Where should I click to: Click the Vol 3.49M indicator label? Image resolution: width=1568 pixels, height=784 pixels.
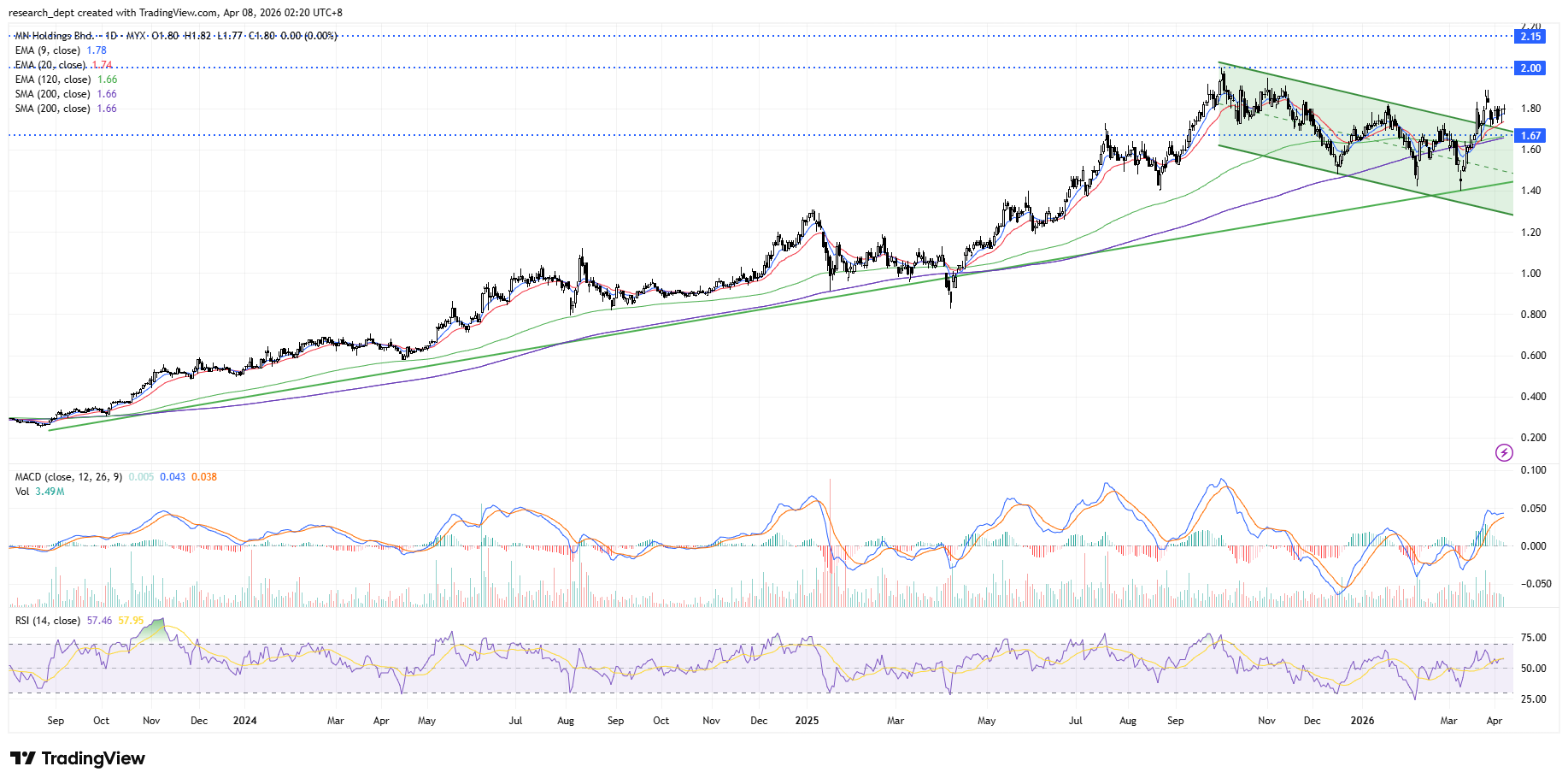click(x=39, y=492)
